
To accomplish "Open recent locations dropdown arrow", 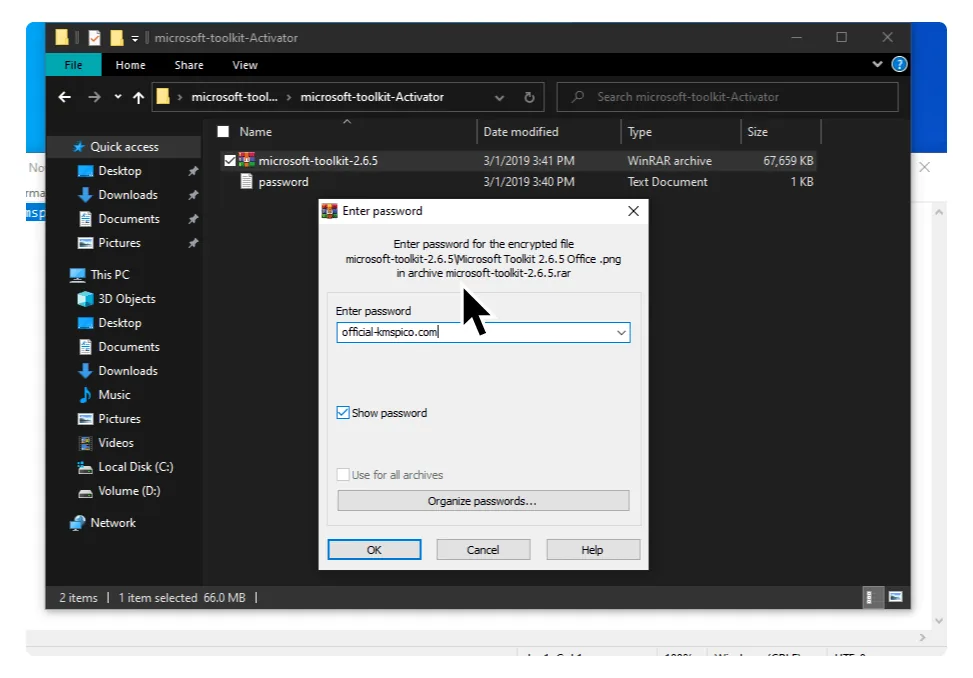I will pyautogui.click(x=118, y=97).
